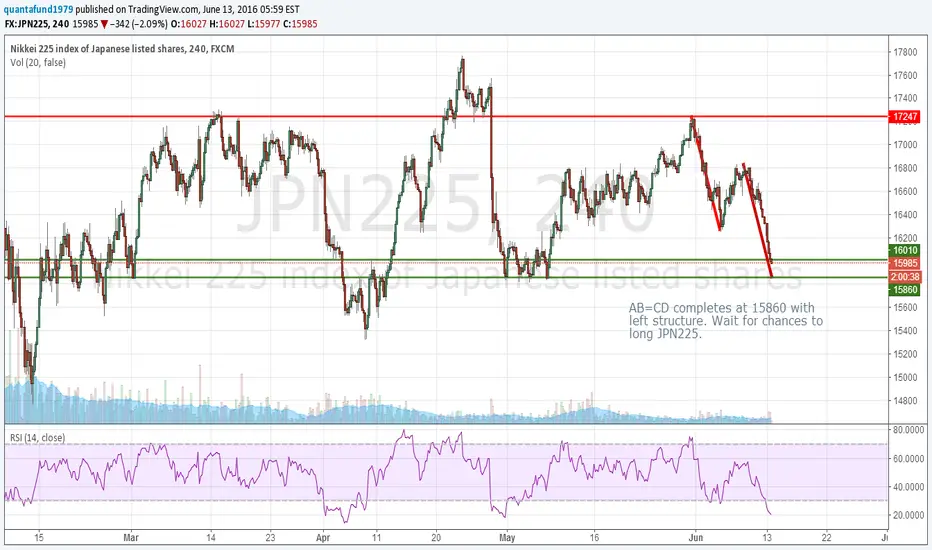Select the C:15985 close value
Screen dimensions: 932x550
coord(300,24)
